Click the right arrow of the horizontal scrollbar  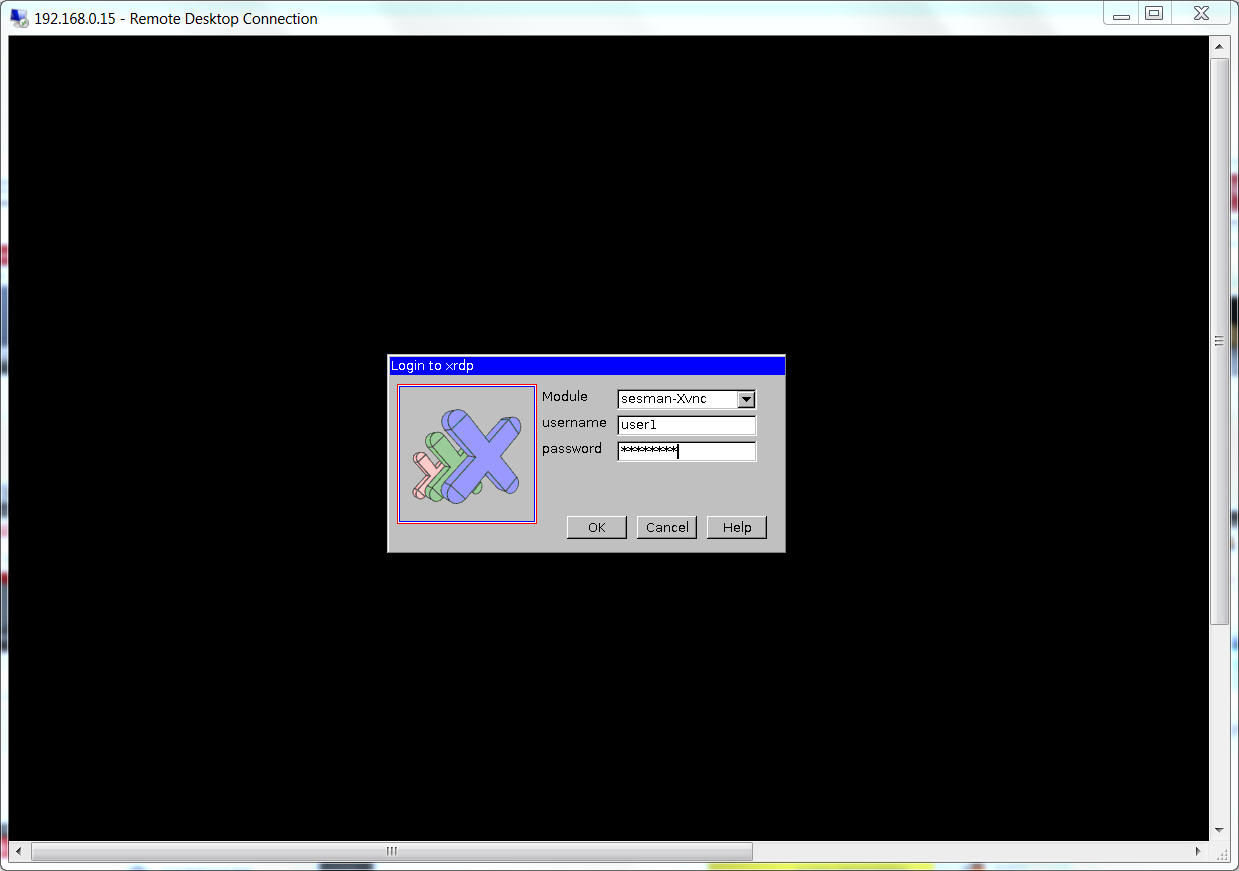(1199, 851)
